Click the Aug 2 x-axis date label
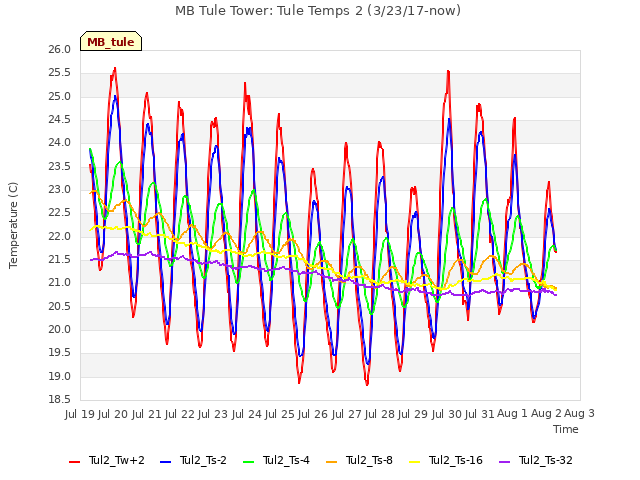Viewport: 640px width, 480px height. coord(546,414)
